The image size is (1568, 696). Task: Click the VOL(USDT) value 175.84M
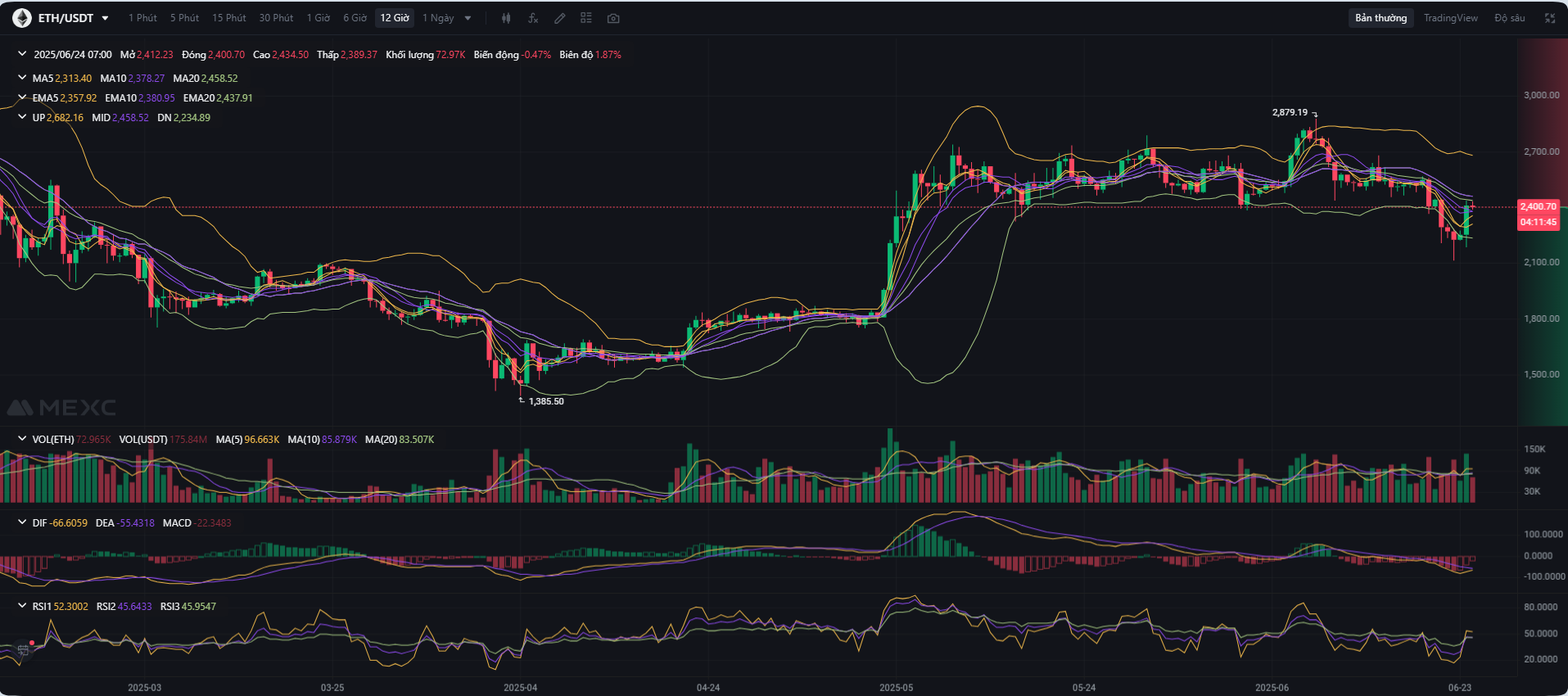188,440
